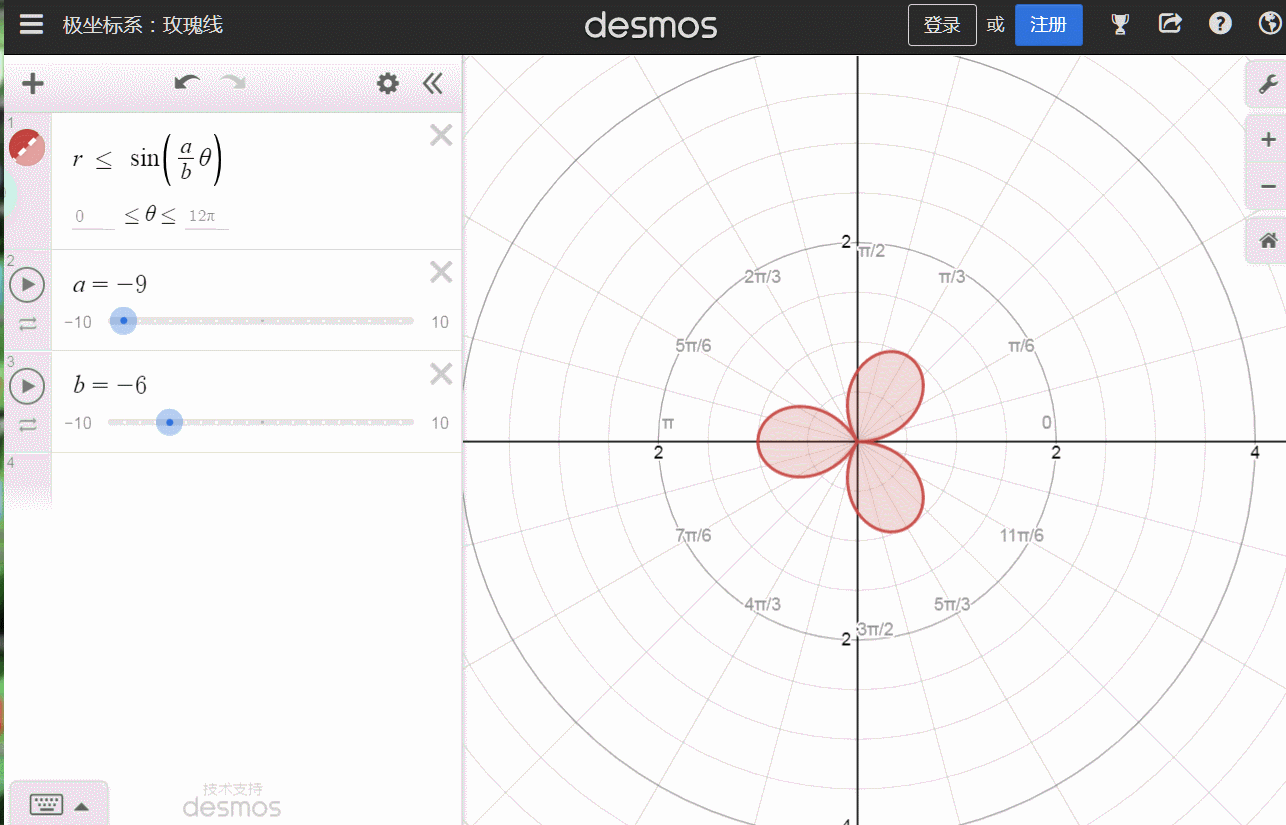Open graph settings wrench

click(x=1267, y=84)
